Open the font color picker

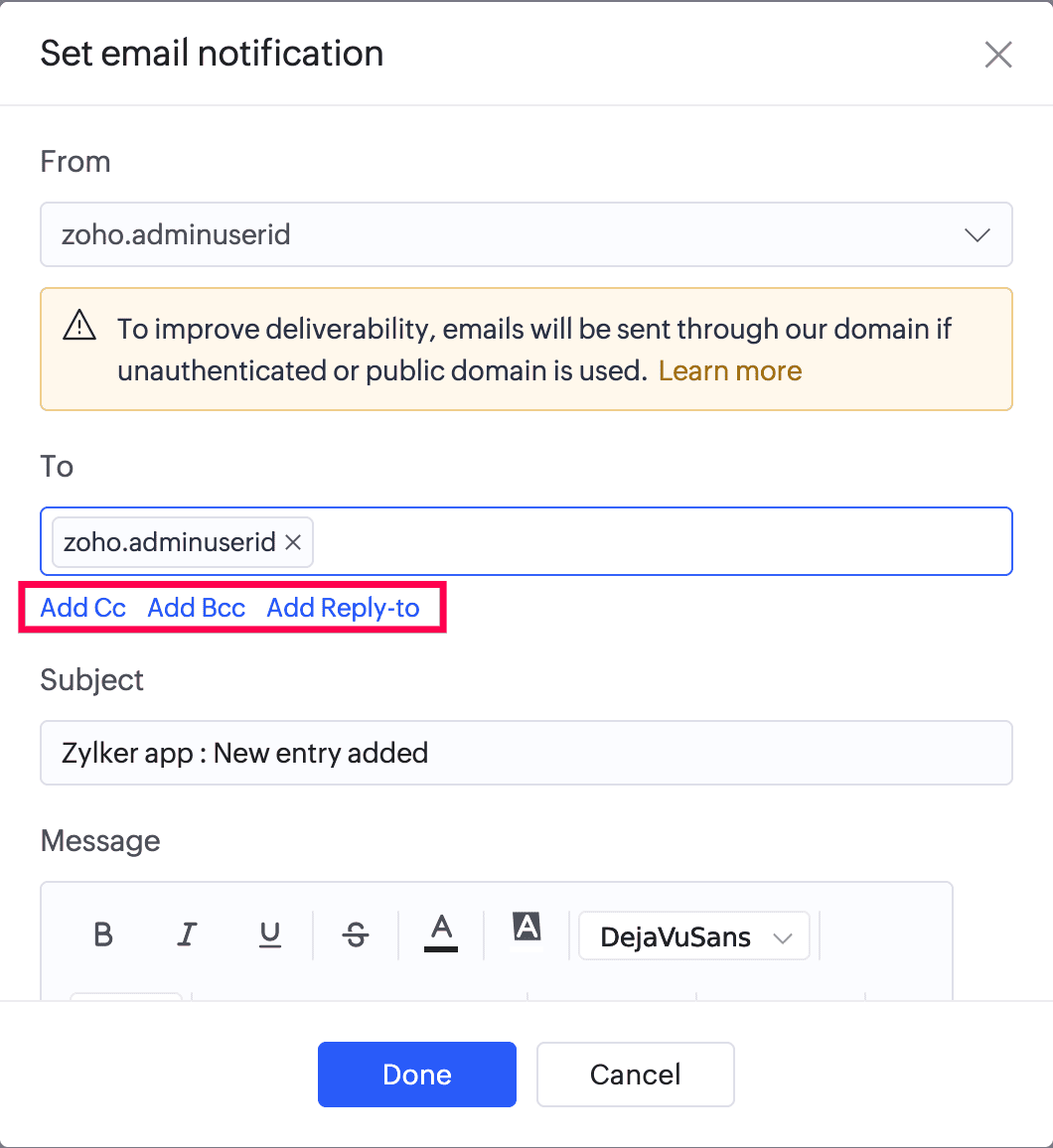click(x=441, y=933)
